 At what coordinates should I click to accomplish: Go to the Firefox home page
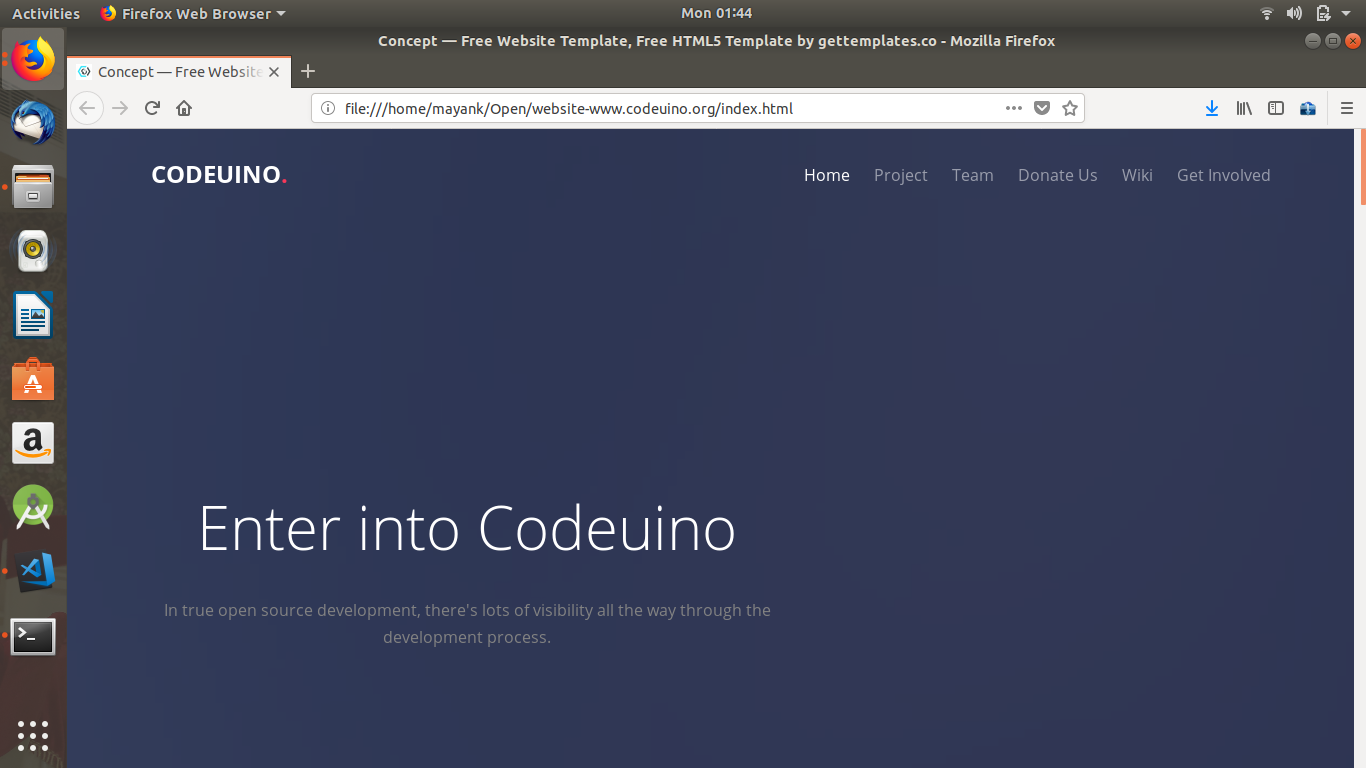pyautogui.click(x=184, y=108)
